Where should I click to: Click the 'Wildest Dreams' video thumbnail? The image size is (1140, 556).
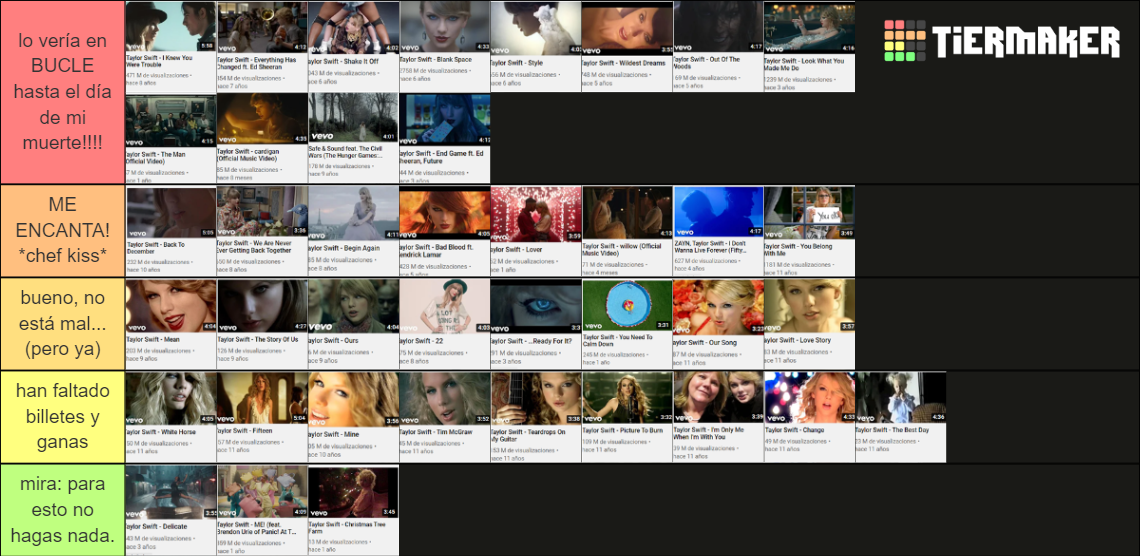627,47
